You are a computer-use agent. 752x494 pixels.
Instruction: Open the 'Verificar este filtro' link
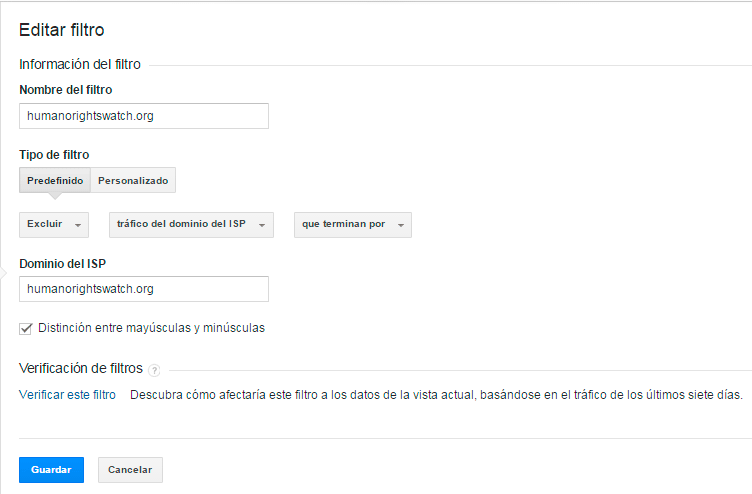coord(68,395)
